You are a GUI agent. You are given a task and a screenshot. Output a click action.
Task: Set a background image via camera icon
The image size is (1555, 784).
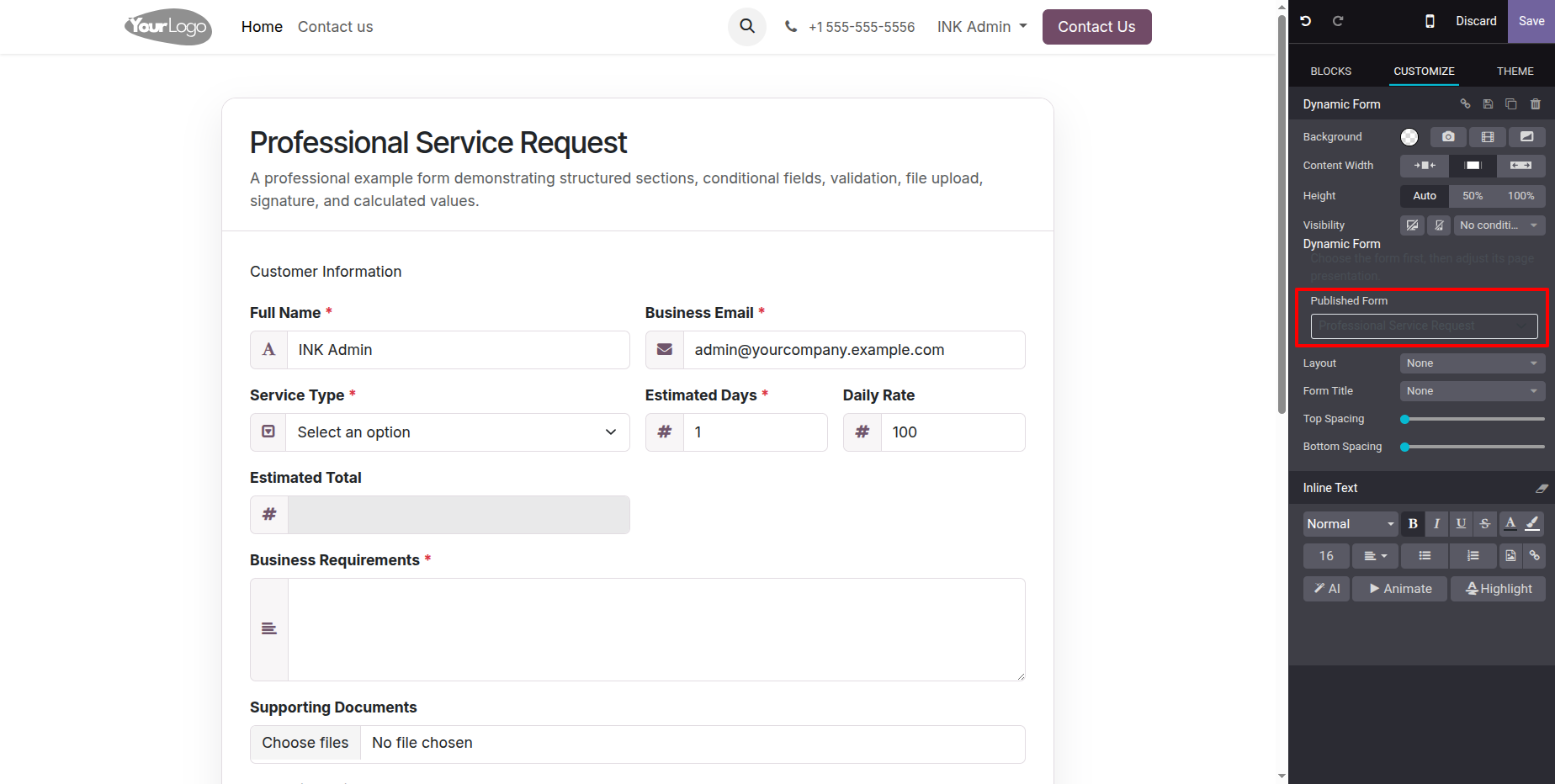point(1448,137)
